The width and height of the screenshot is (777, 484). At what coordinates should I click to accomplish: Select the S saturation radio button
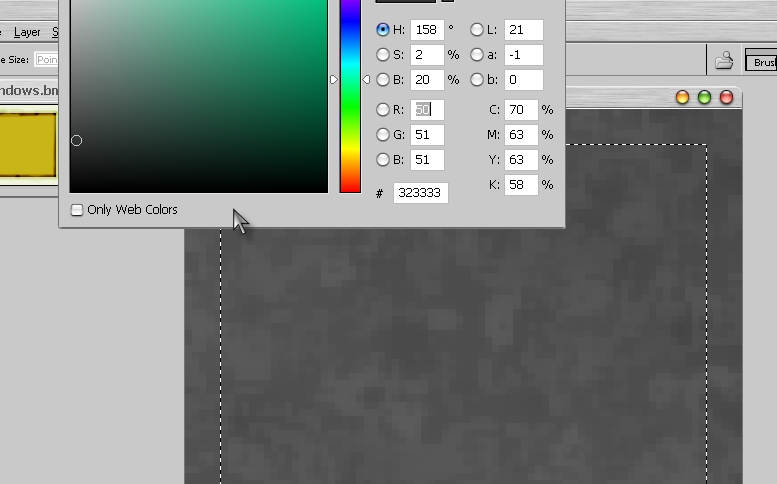[x=383, y=55]
